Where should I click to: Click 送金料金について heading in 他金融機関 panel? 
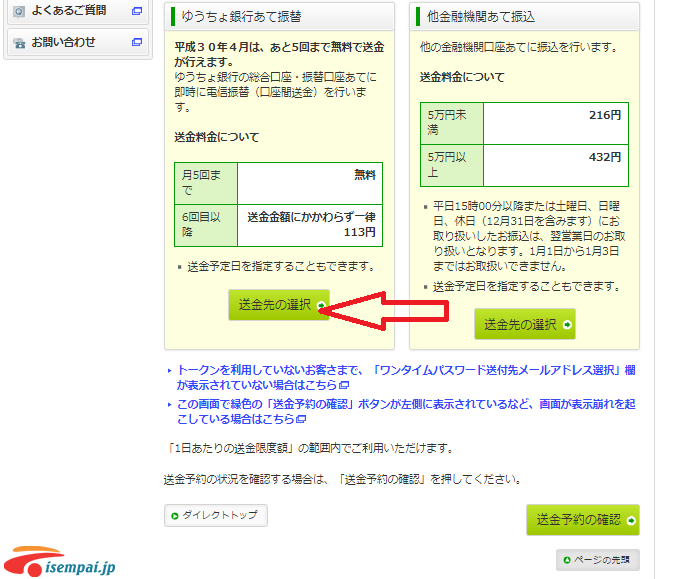pyautogui.click(x=462, y=77)
